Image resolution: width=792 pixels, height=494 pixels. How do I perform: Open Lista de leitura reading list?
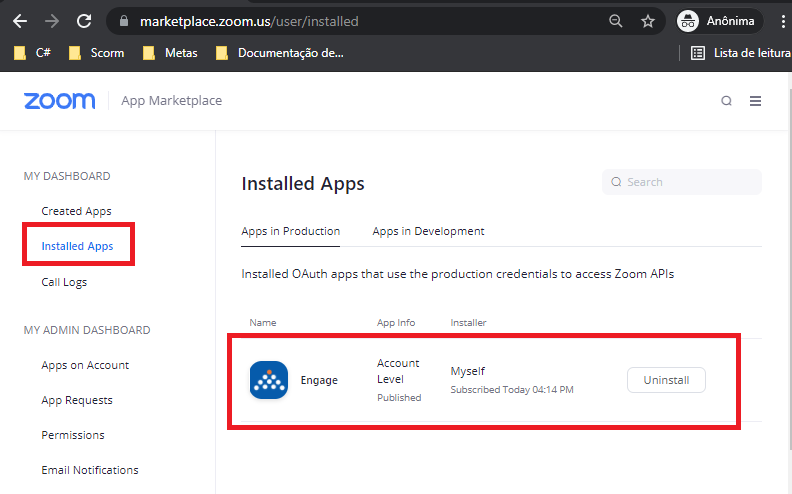coord(740,53)
